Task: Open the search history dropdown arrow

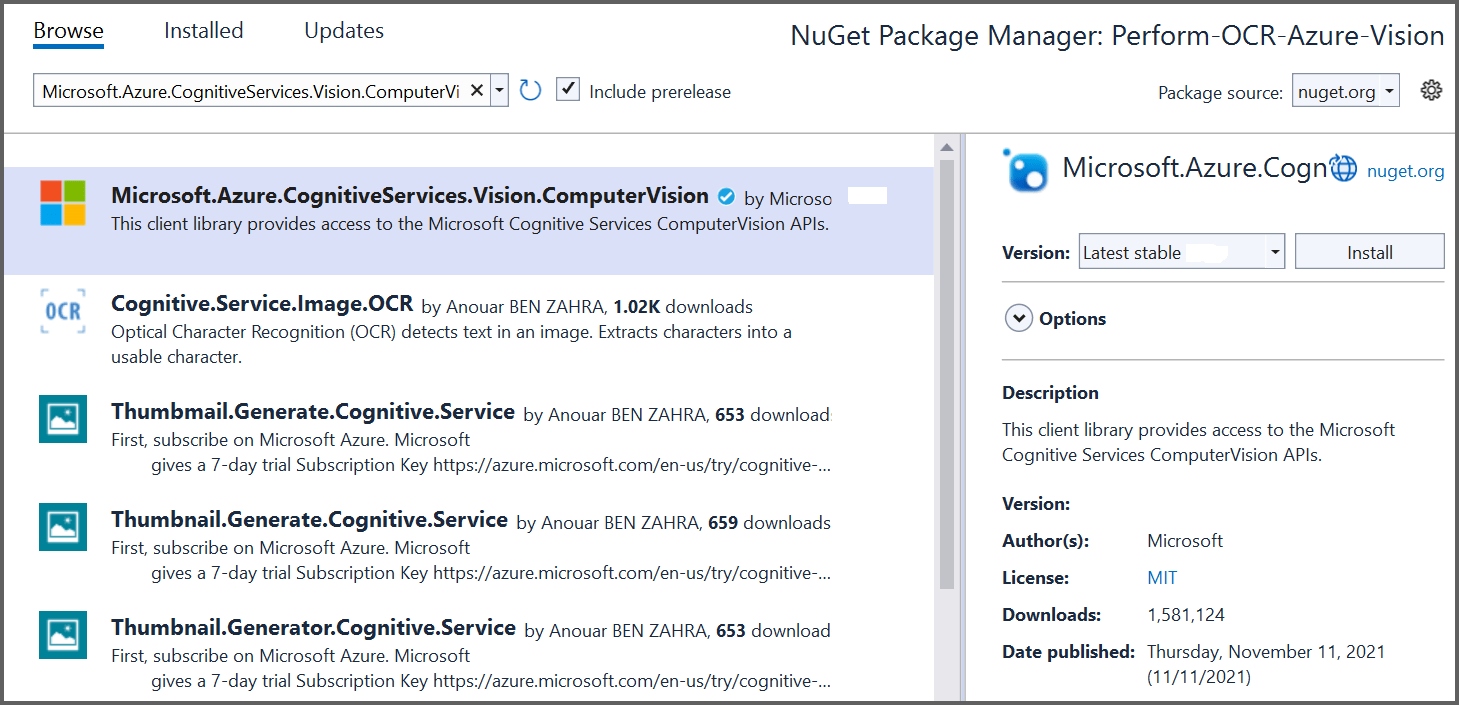Action: (x=499, y=89)
